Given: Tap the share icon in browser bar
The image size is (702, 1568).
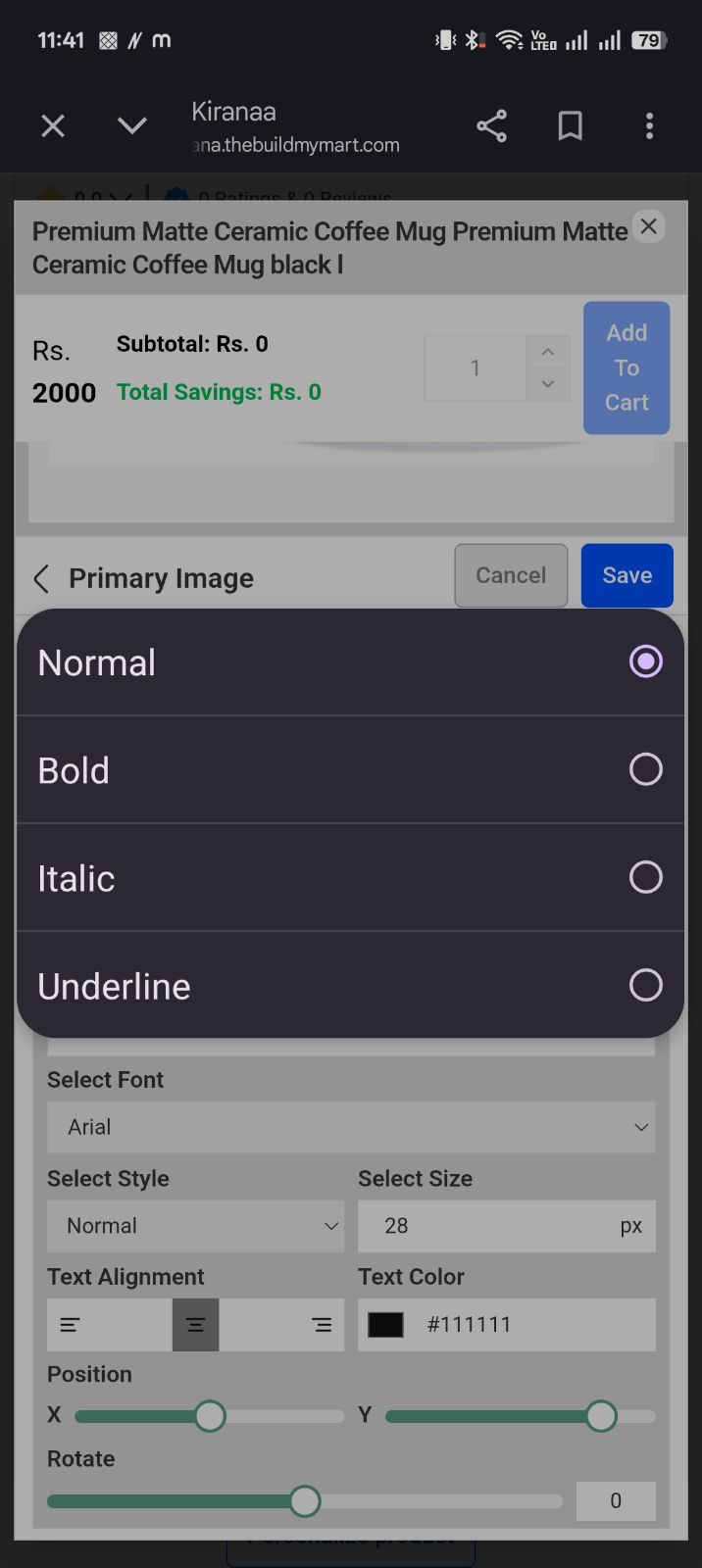Looking at the screenshot, I should tap(491, 125).
